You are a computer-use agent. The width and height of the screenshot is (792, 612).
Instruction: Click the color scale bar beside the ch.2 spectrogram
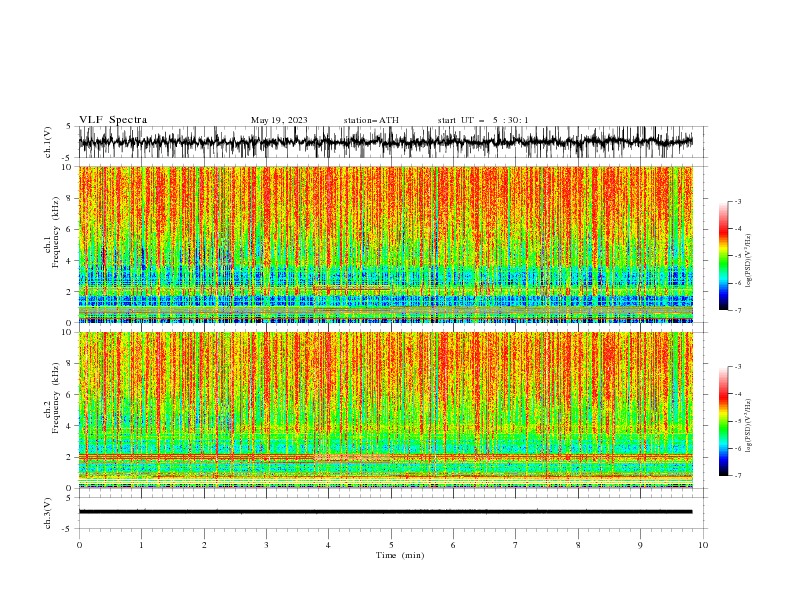tap(724, 421)
